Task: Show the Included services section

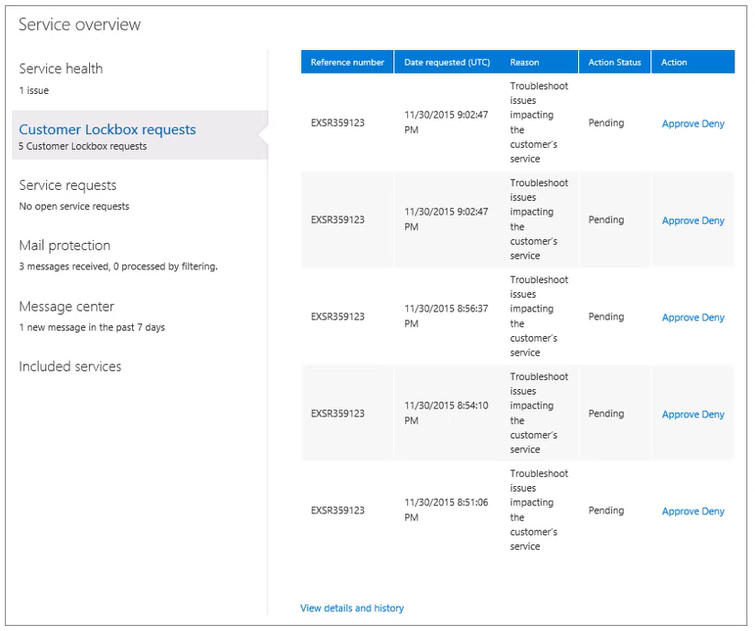Action: pos(70,367)
